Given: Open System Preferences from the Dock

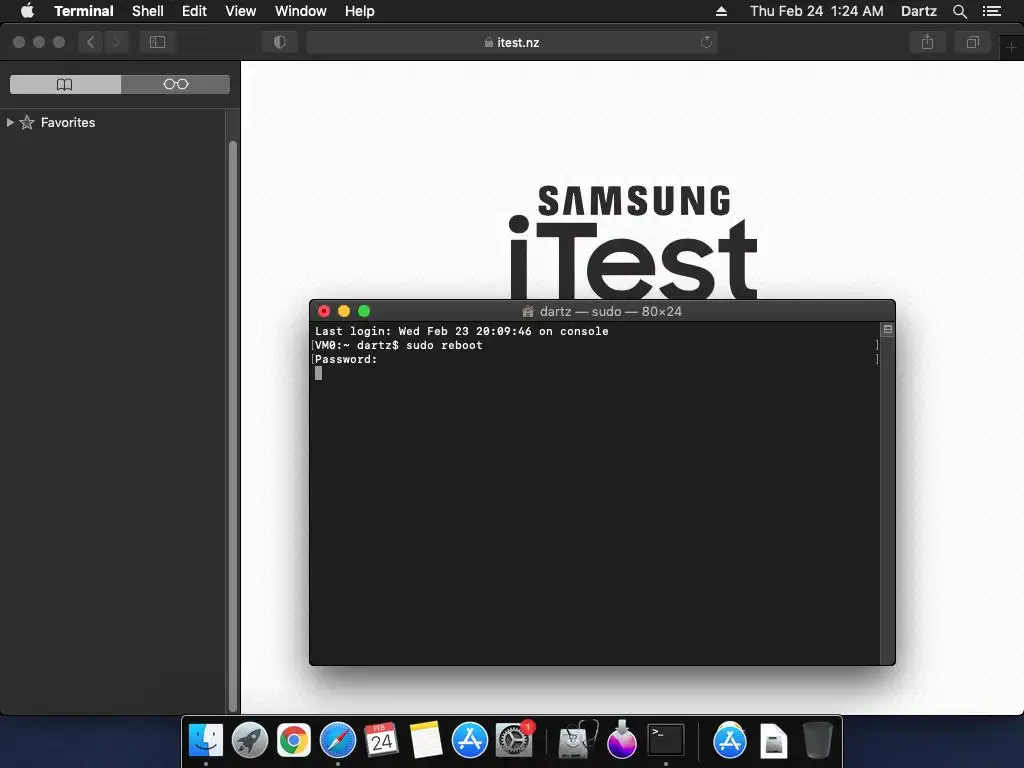Looking at the screenshot, I should pyautogui.click(x=515, y=740).
